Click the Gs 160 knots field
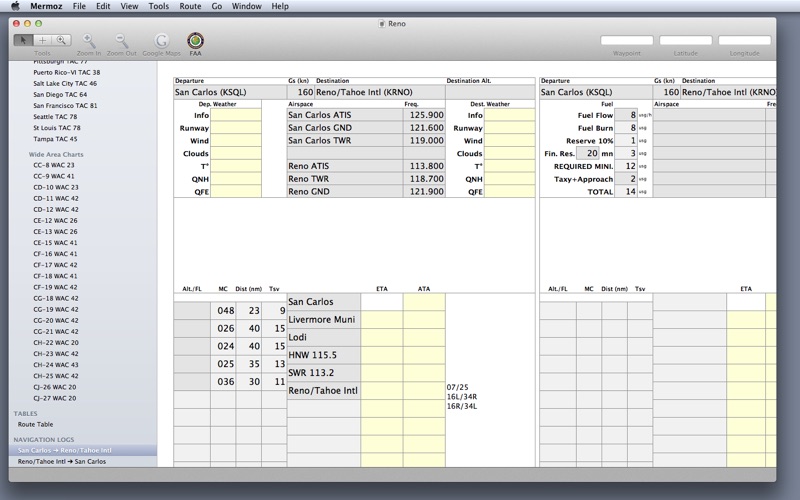This screenshot has height=500, width=800. point(301,92)
